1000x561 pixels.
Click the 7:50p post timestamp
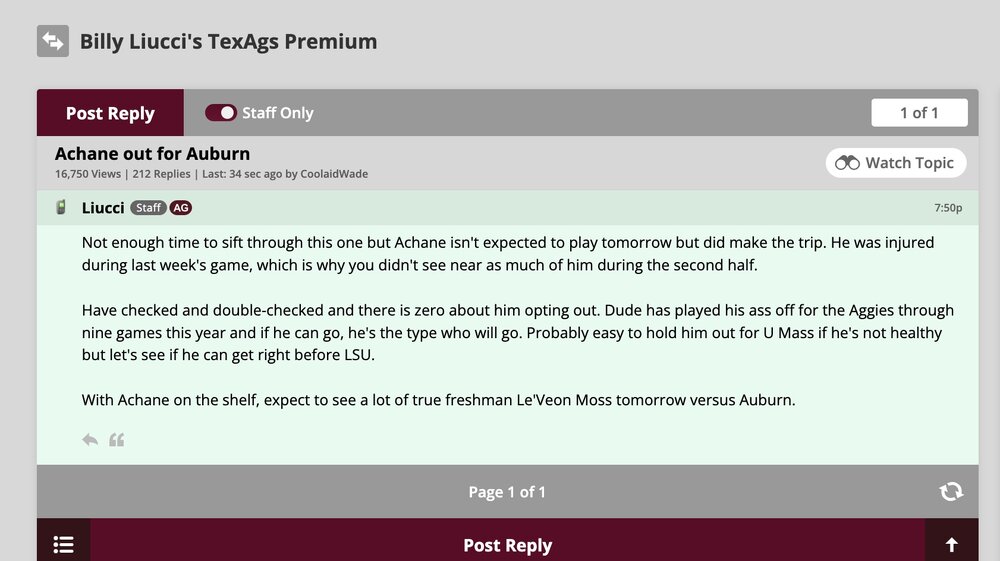coord(948,208)
